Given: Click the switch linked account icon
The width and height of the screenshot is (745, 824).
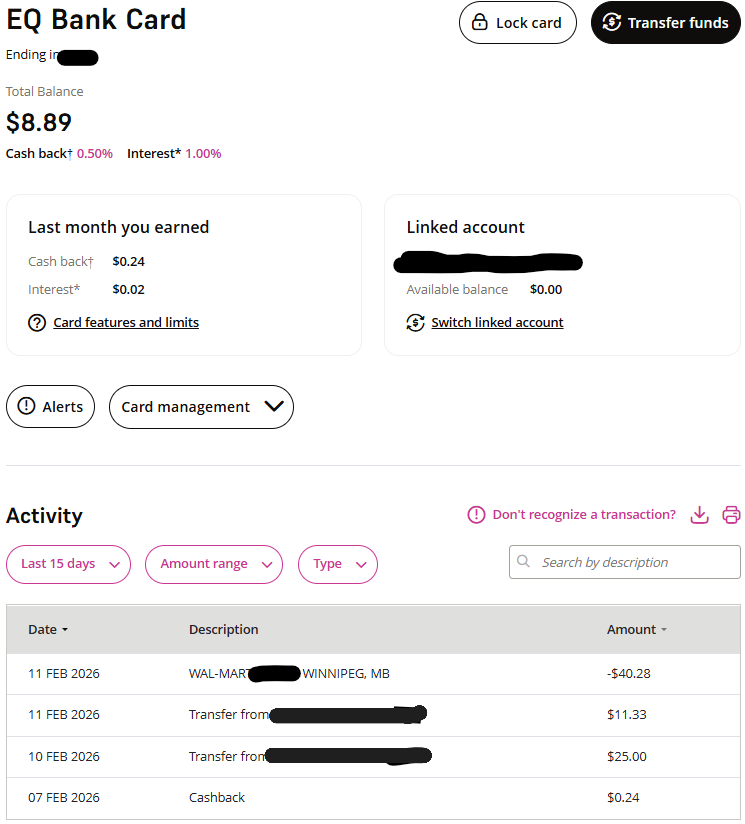Looking at the screenshot, I should tap(415, 323).
